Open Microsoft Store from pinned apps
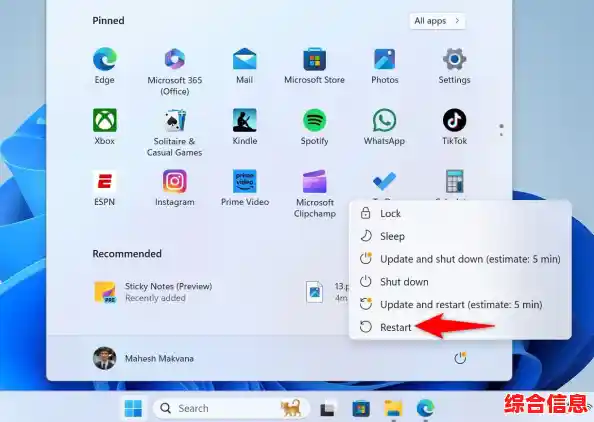 tap(314, 66)
